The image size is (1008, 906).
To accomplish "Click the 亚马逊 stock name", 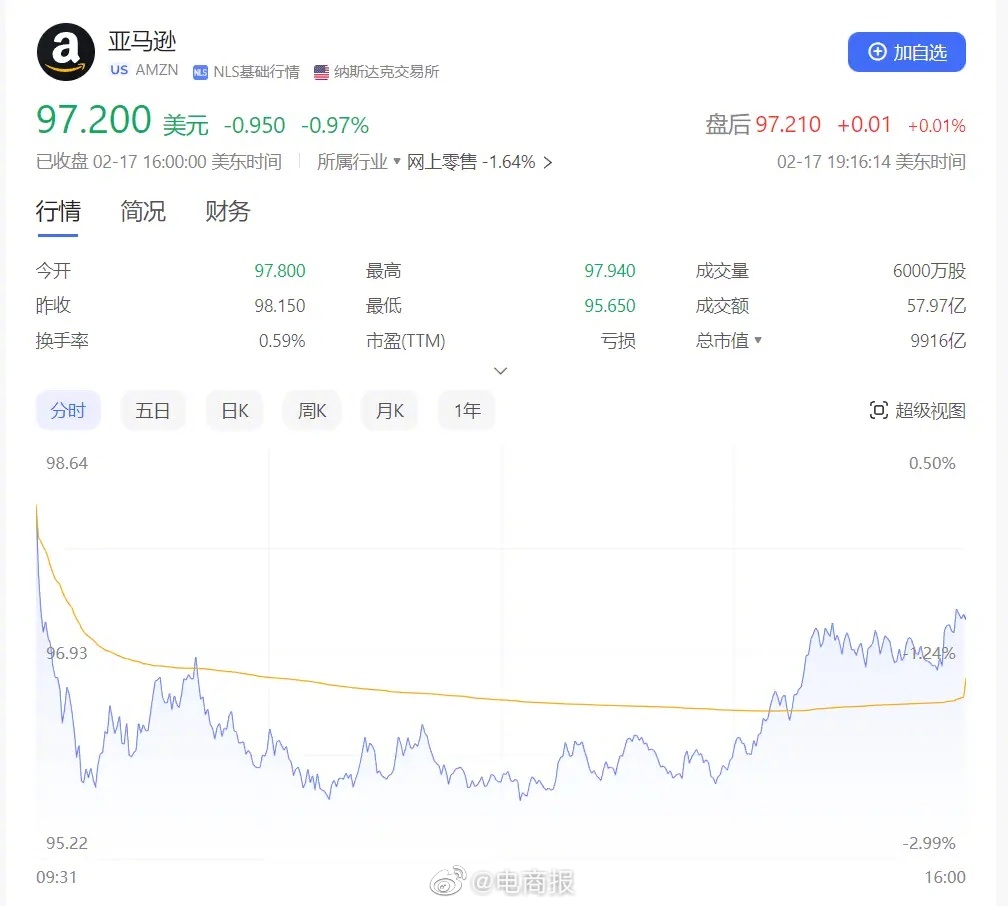I will (142, 41).
